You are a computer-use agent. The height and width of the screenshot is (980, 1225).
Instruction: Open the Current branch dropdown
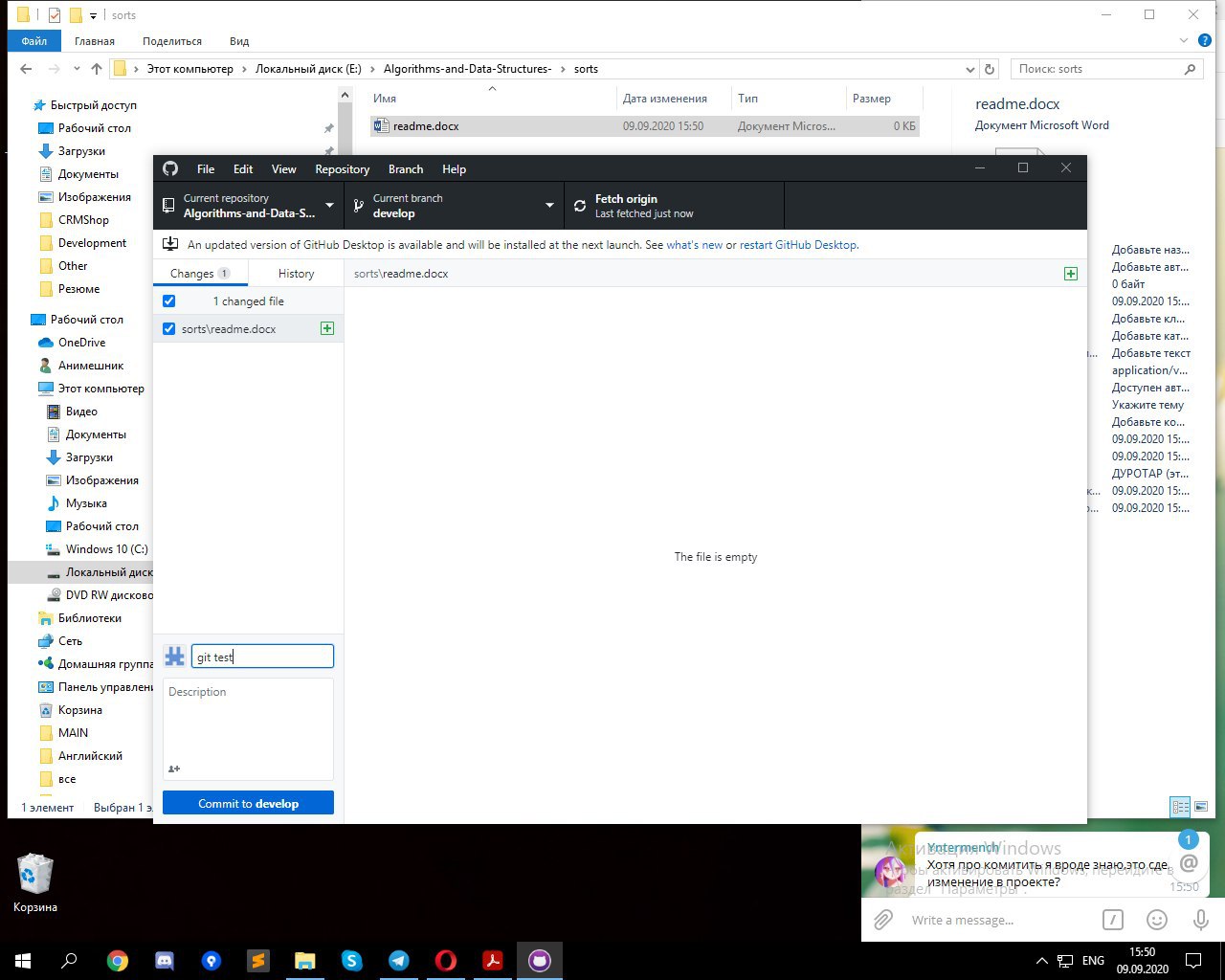(x=454, y=206)
